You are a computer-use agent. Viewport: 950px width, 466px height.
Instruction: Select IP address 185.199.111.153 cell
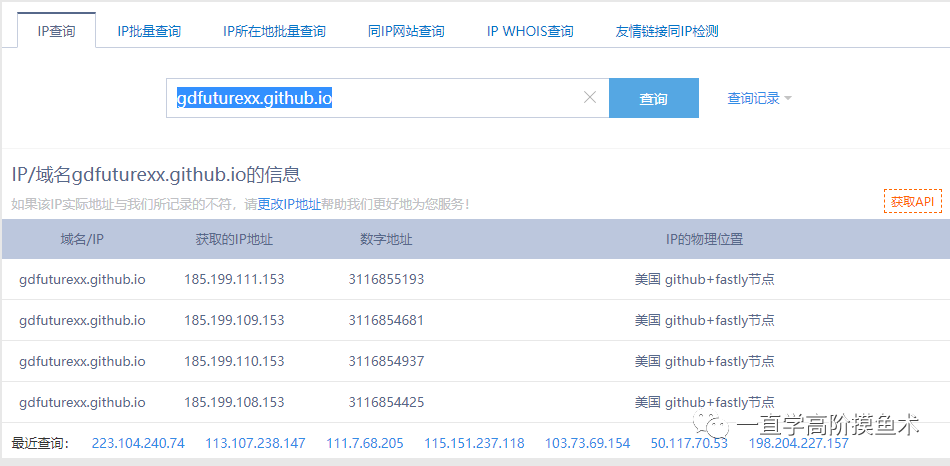234,279
